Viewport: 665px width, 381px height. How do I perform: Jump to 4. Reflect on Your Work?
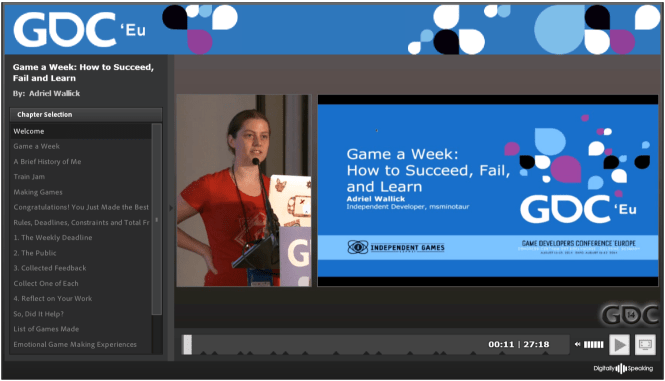pyautogui.click(x=81, y=299)
